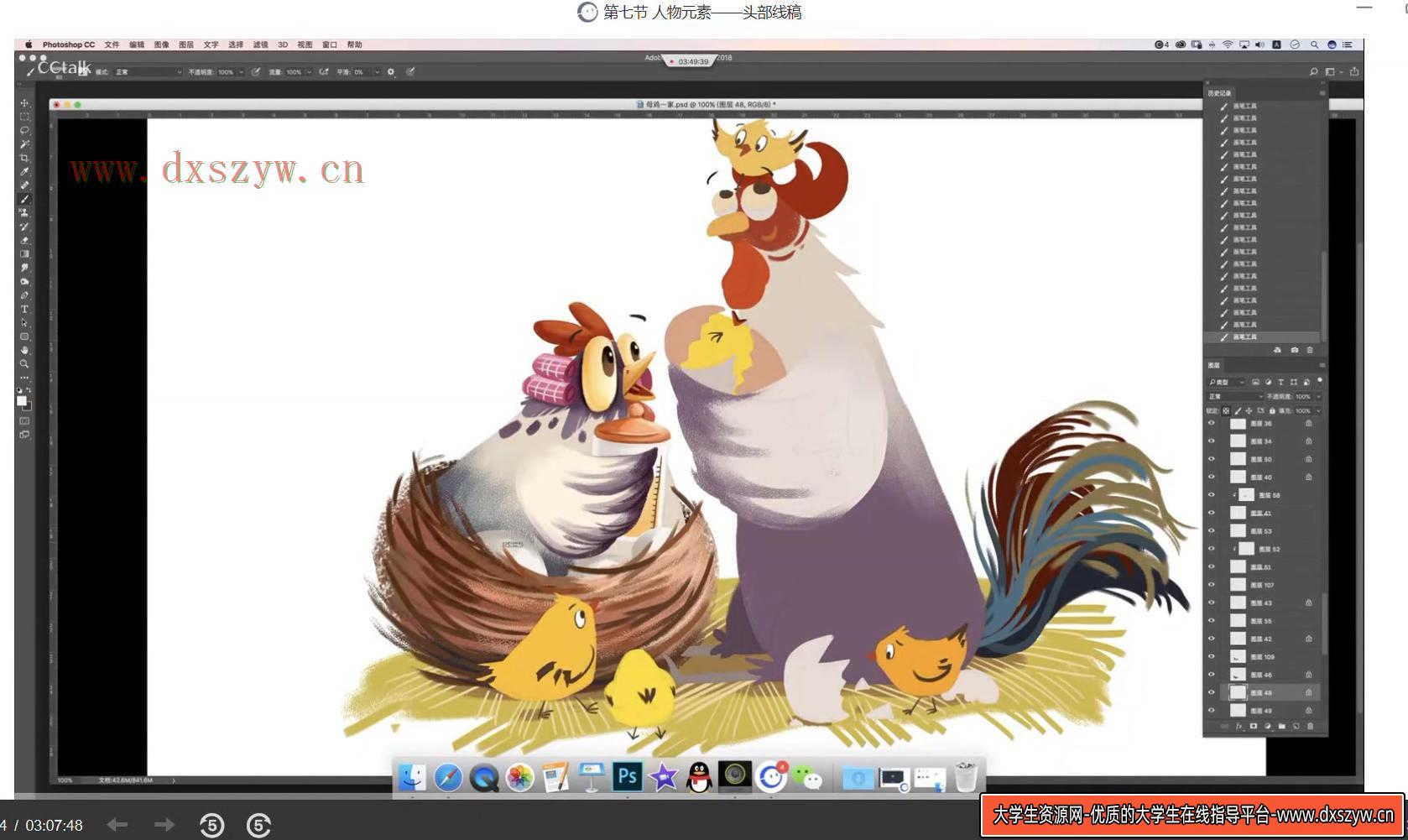Select the Shape tool
Image resolution: width=1408 pixels, height=840 pixels.
coord(24,337)
